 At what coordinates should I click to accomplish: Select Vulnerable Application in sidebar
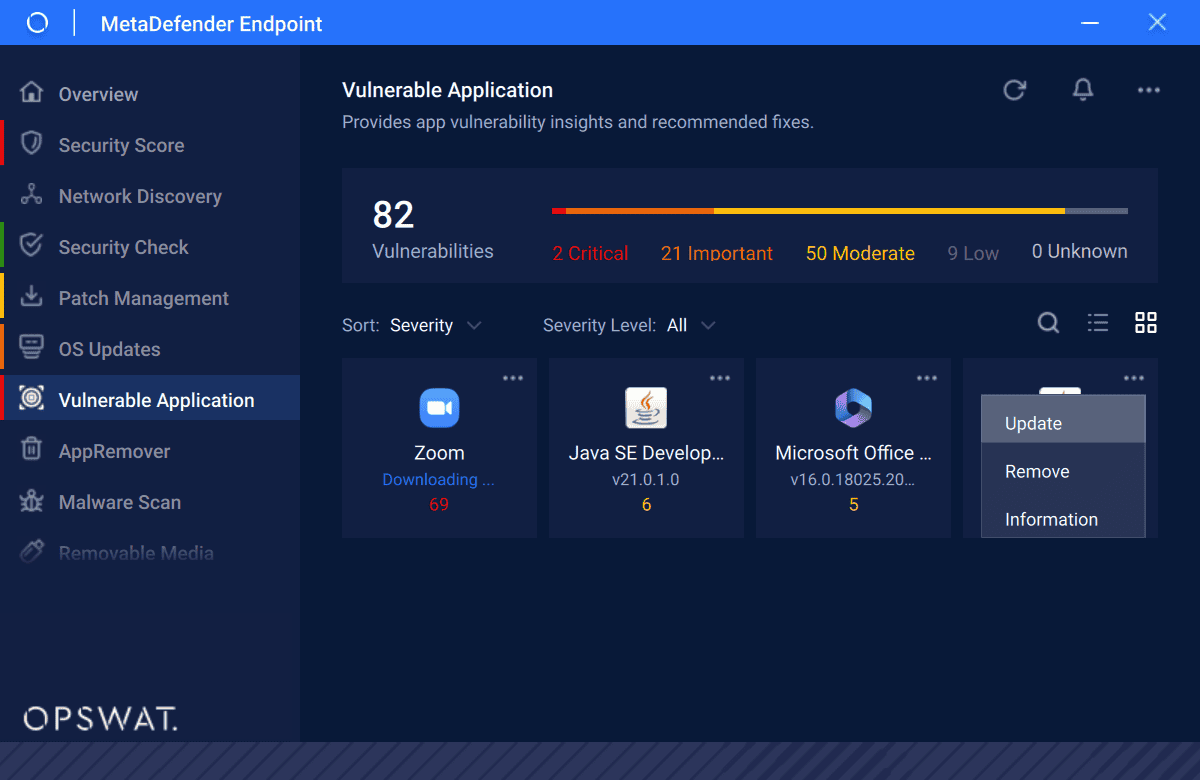[x=150, y=400]
